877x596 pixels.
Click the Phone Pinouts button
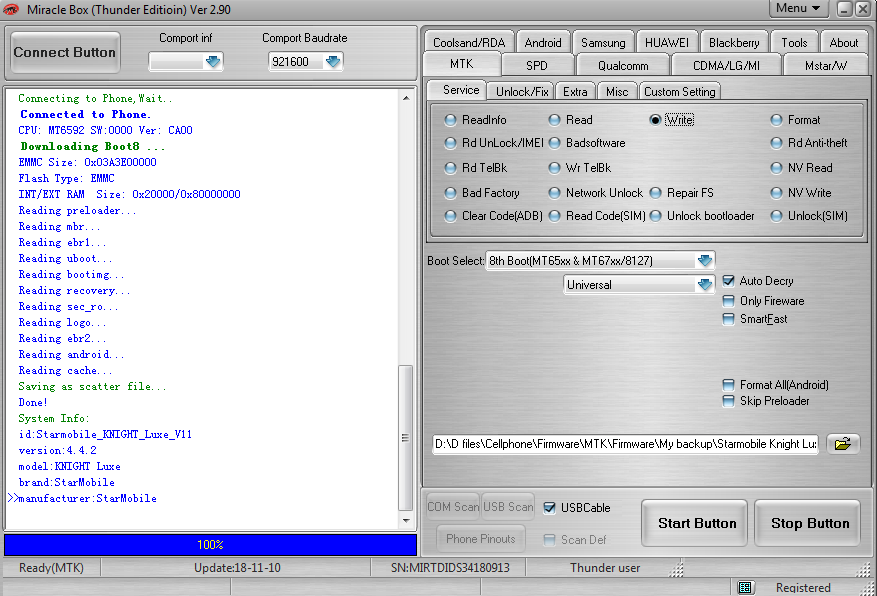(x=480, y=539)
